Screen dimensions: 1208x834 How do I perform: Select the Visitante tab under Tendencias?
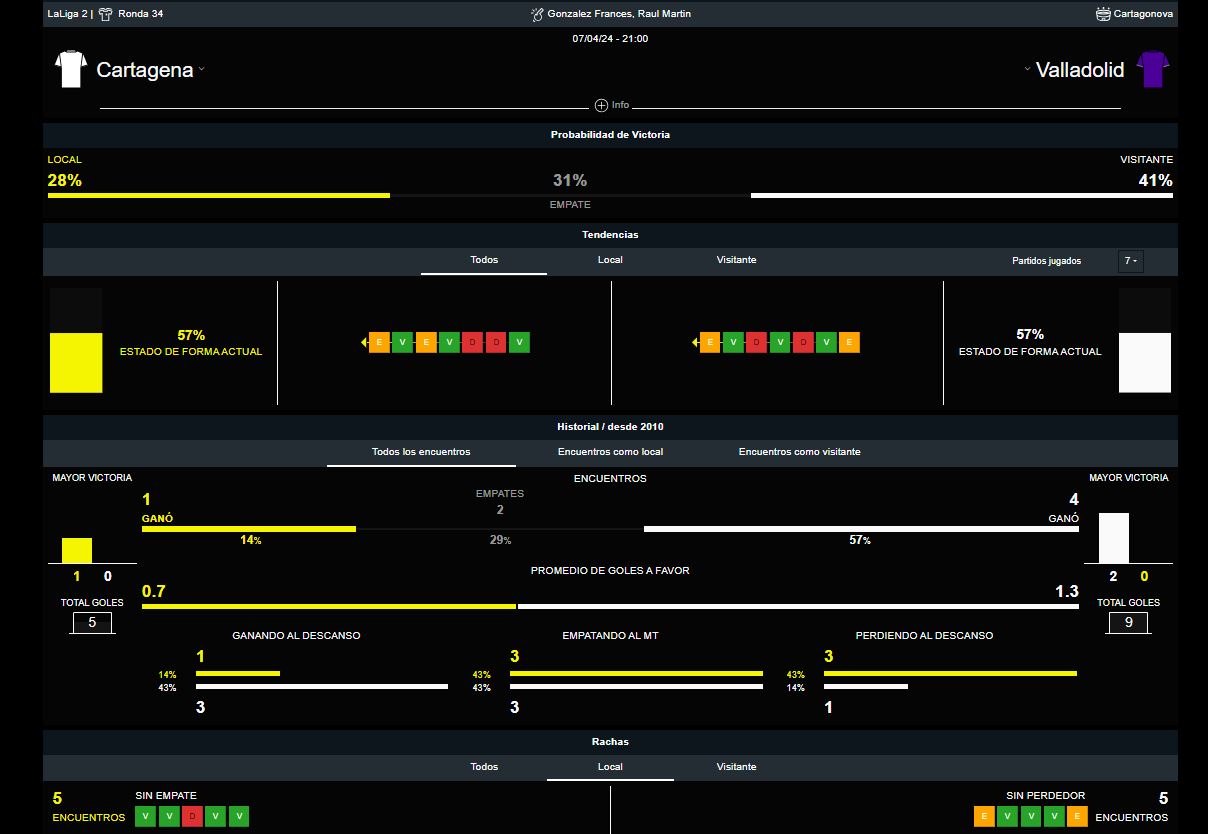pyautogui.click(x=736, y=260)
